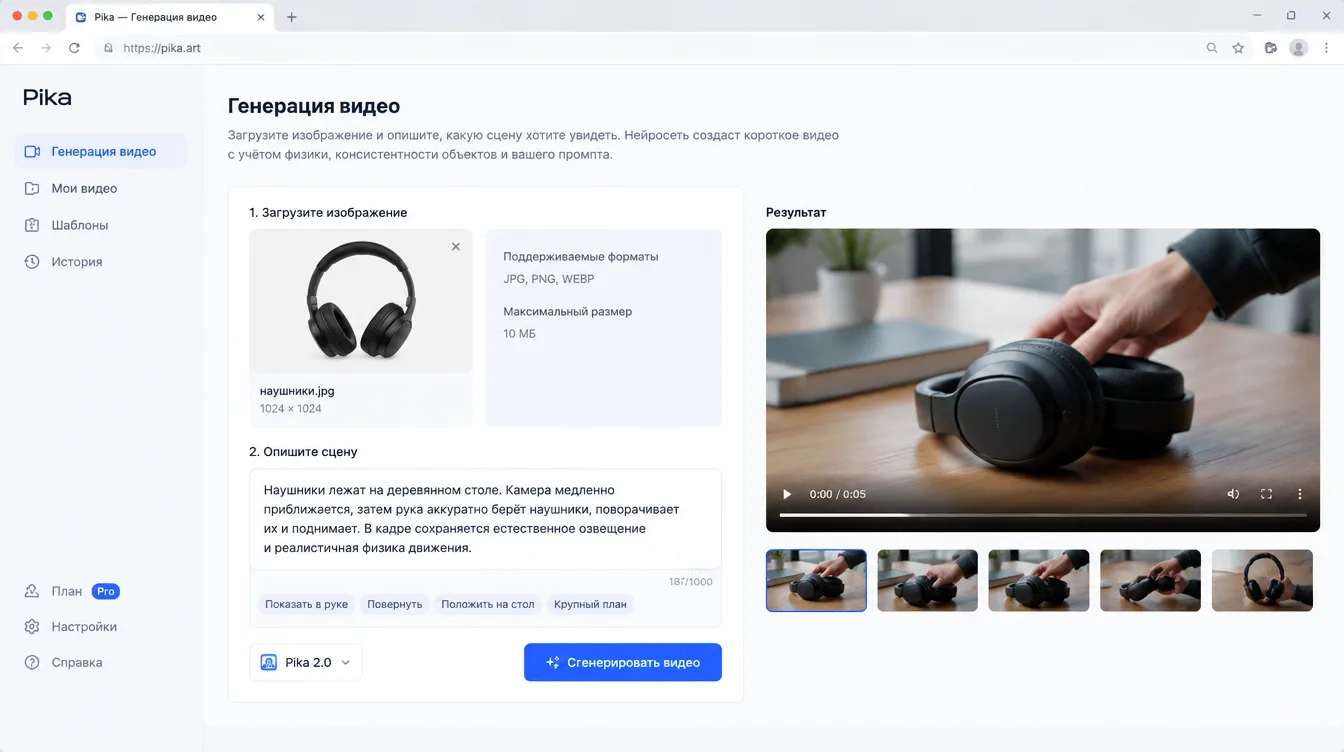This screenshot has height=752, width=1344.
Task: Click the 0:00 / 0:05 video time
Action: pos(838,494)
